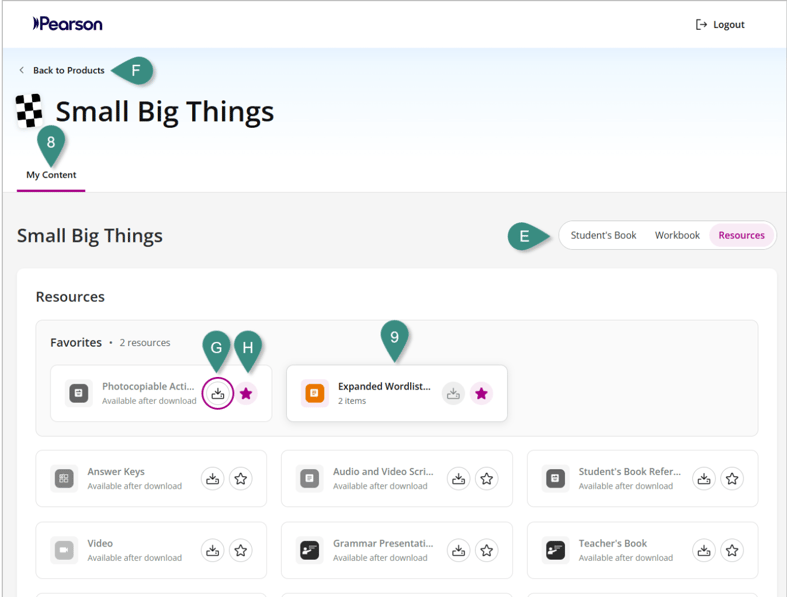
Task: Switch to the Workbook section
Action: pos(677,236)
